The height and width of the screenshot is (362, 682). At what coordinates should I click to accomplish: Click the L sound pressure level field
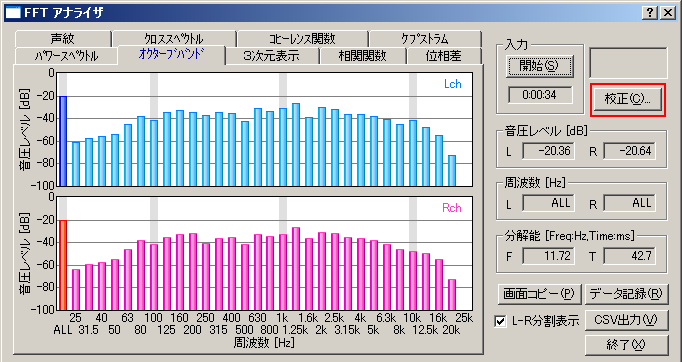tap(548, 151)
